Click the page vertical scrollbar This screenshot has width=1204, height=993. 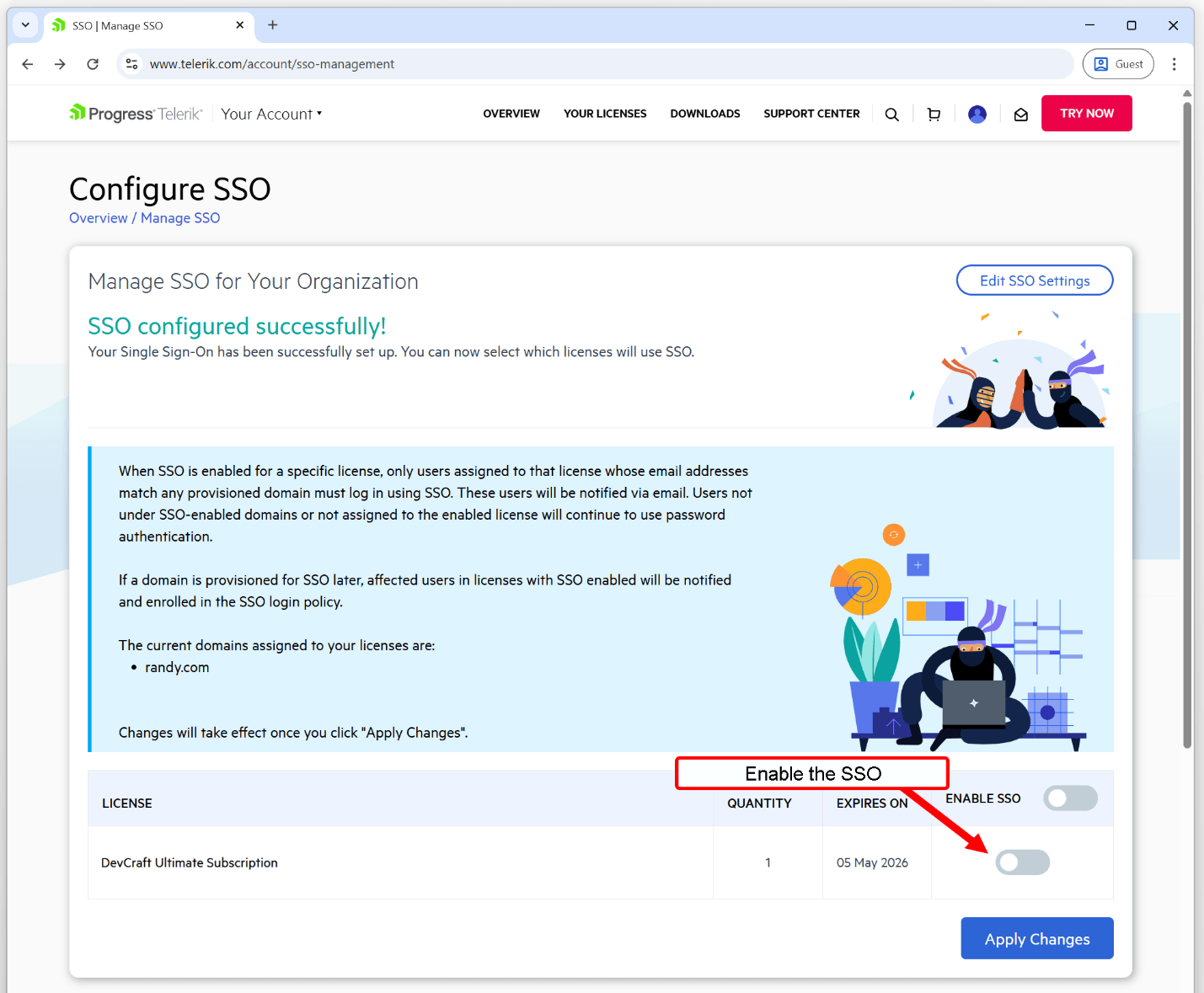1187,425
